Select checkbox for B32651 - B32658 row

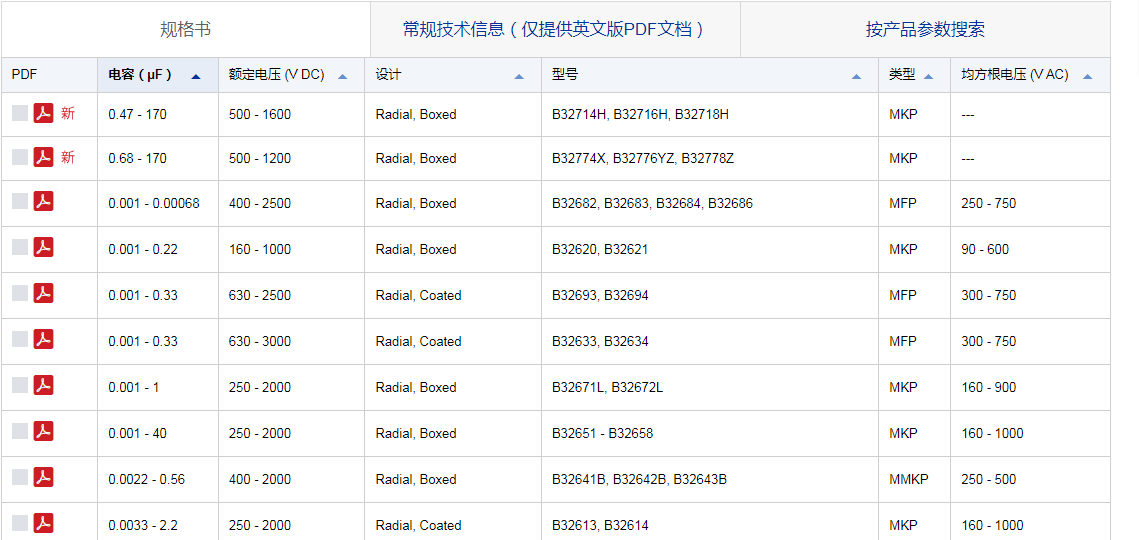point(20,432)
